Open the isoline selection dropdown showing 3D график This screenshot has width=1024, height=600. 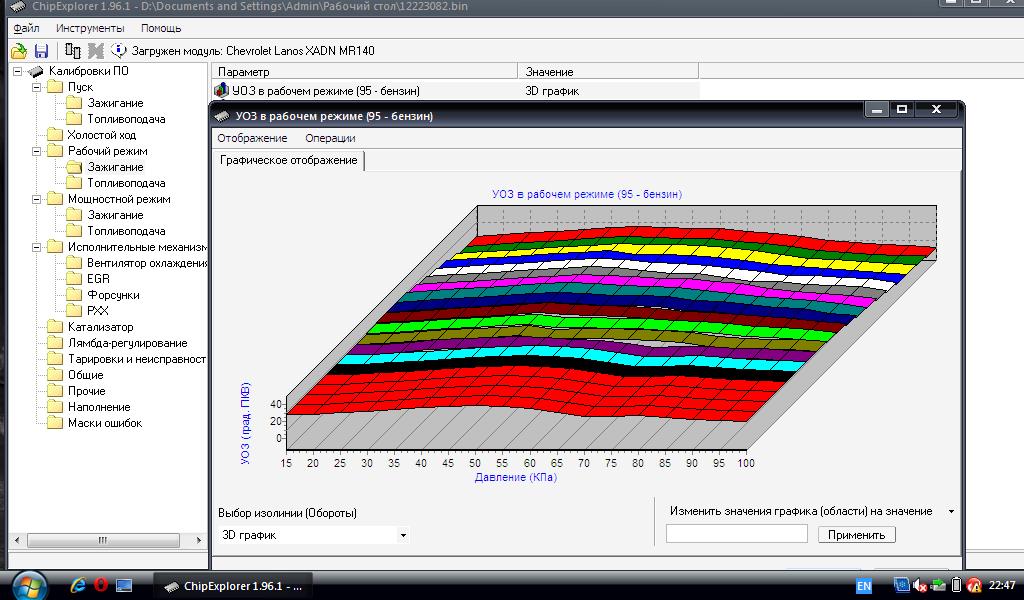tap(403, 536)
